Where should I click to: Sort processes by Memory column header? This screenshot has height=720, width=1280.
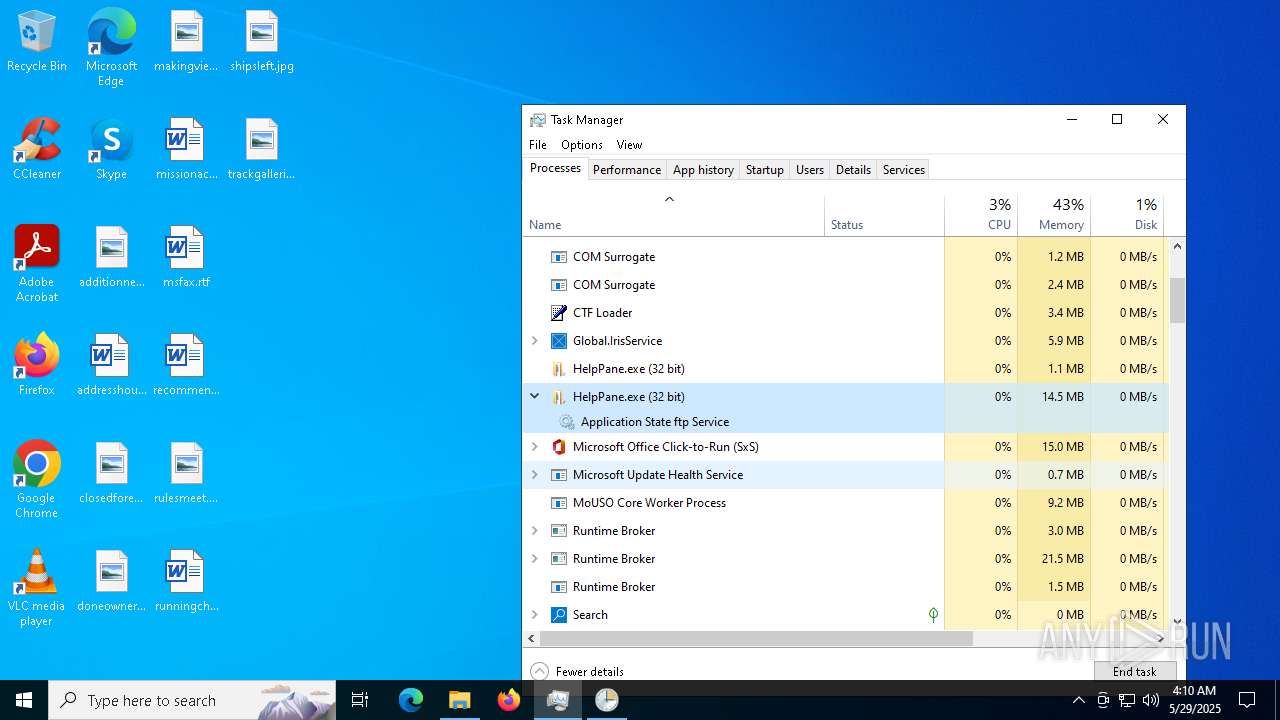[x=1054, y=213]
